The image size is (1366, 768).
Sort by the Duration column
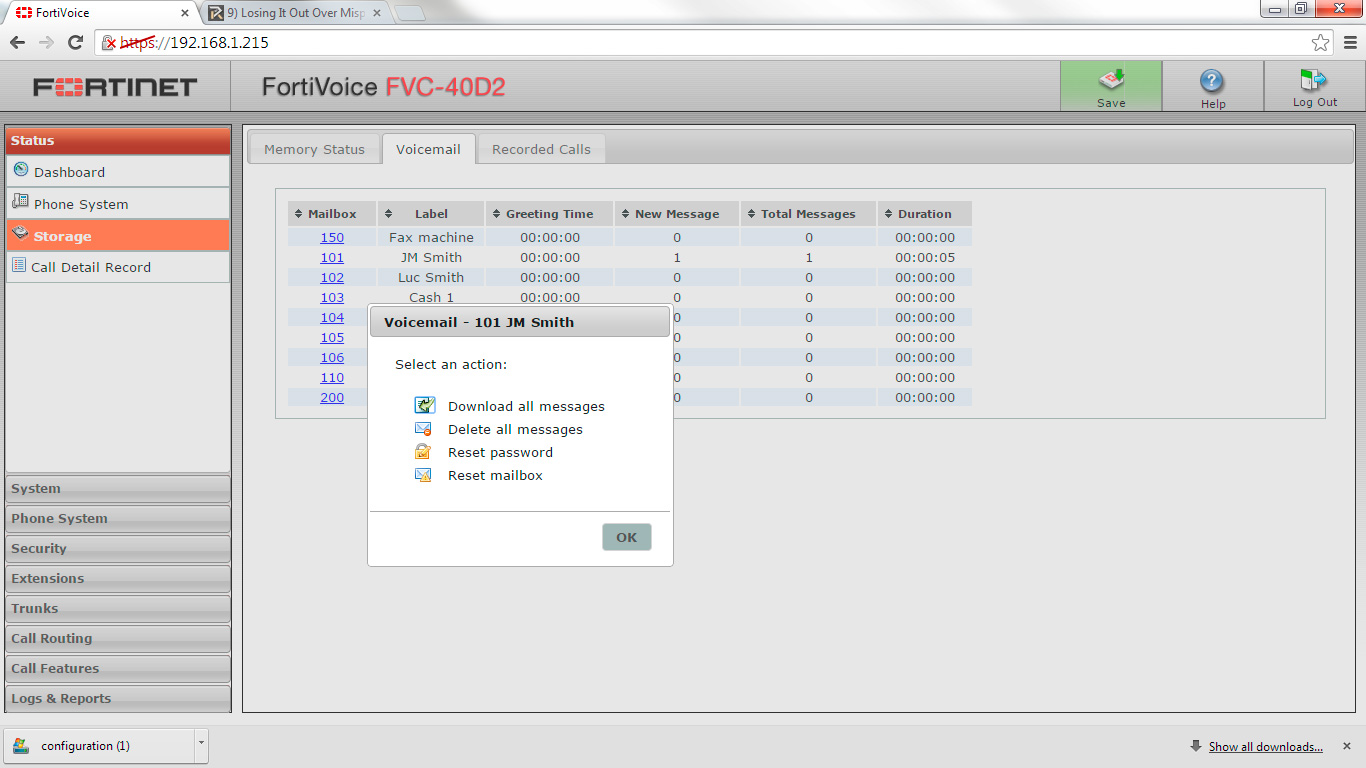(x=925, y=213)
